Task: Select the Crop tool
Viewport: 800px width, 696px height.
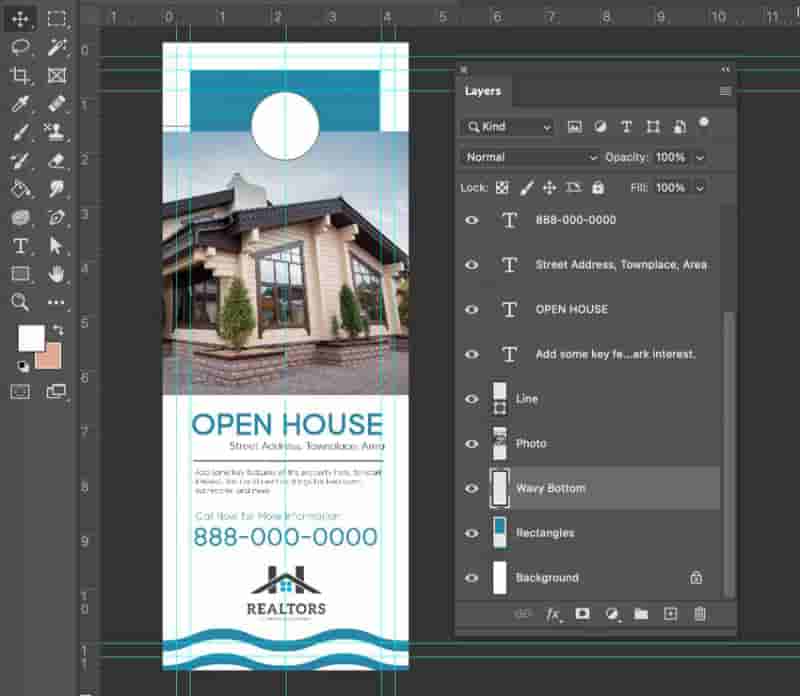Action: coord(20,76)
